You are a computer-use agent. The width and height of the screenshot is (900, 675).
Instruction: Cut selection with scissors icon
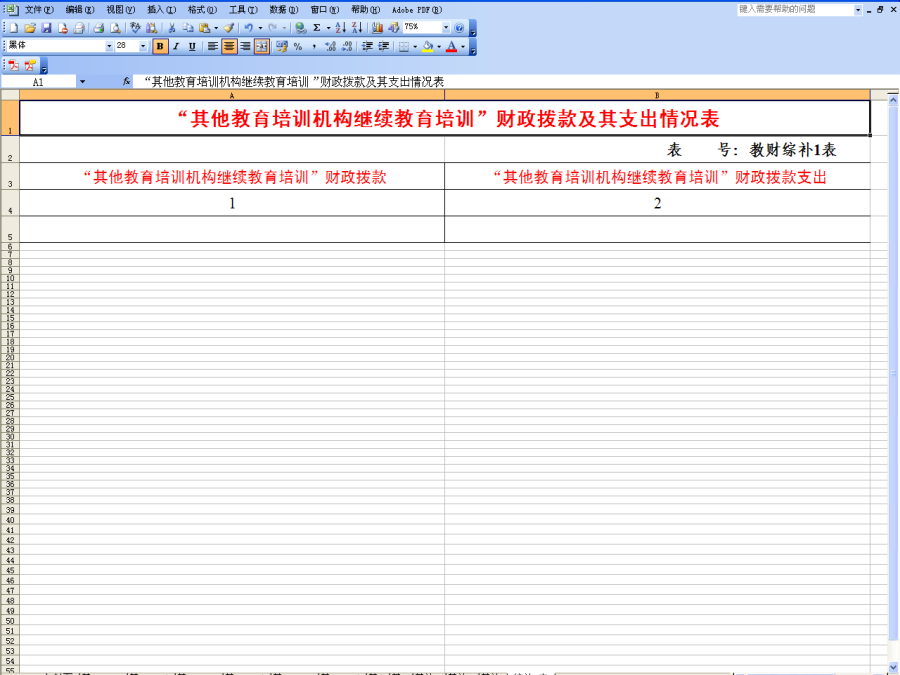coord(172,28)
